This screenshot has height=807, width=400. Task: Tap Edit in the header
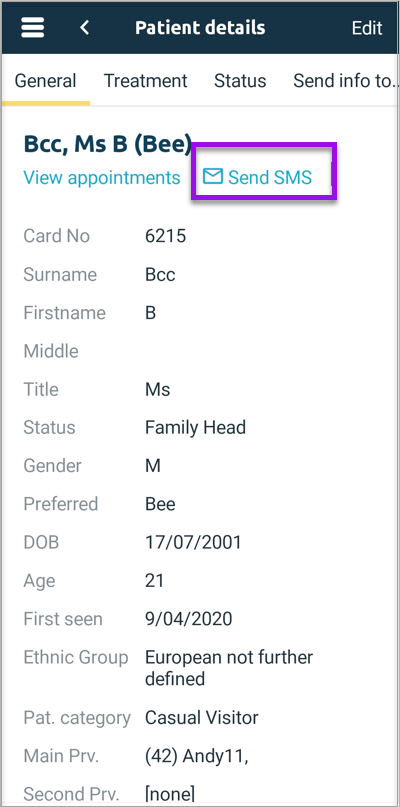point(367,28)
